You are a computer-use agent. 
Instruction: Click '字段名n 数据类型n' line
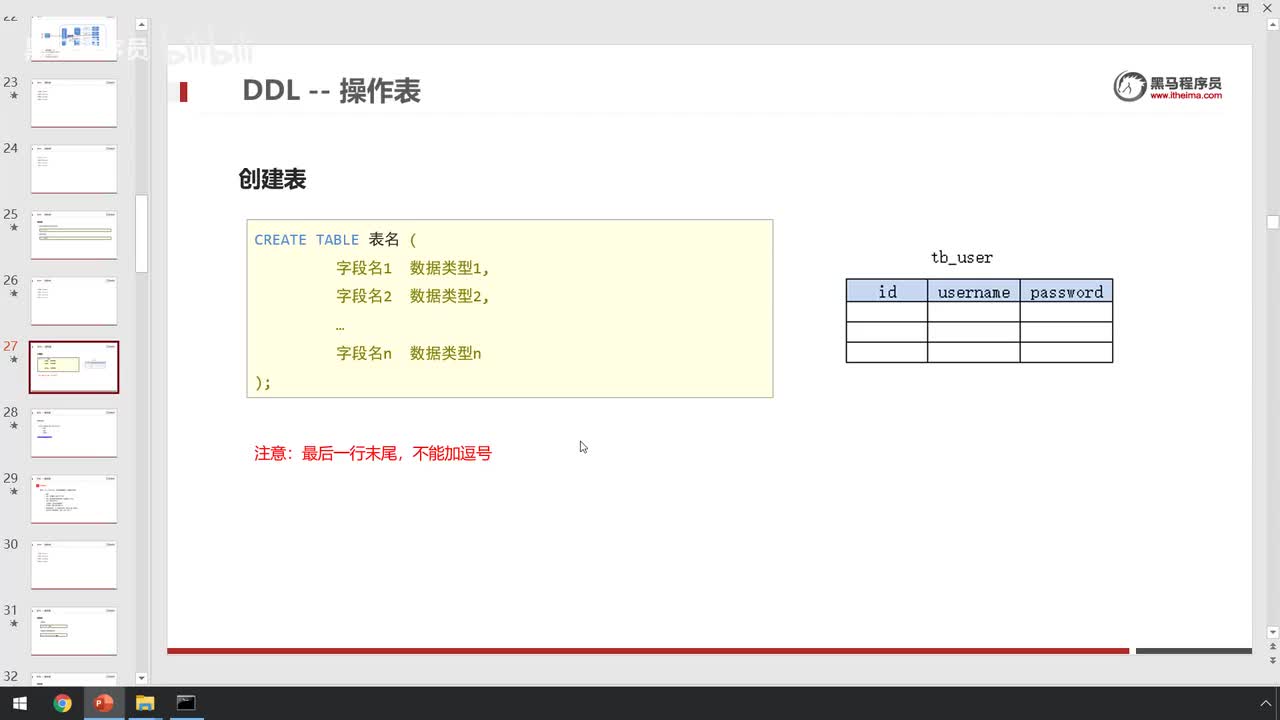[409, 353]
